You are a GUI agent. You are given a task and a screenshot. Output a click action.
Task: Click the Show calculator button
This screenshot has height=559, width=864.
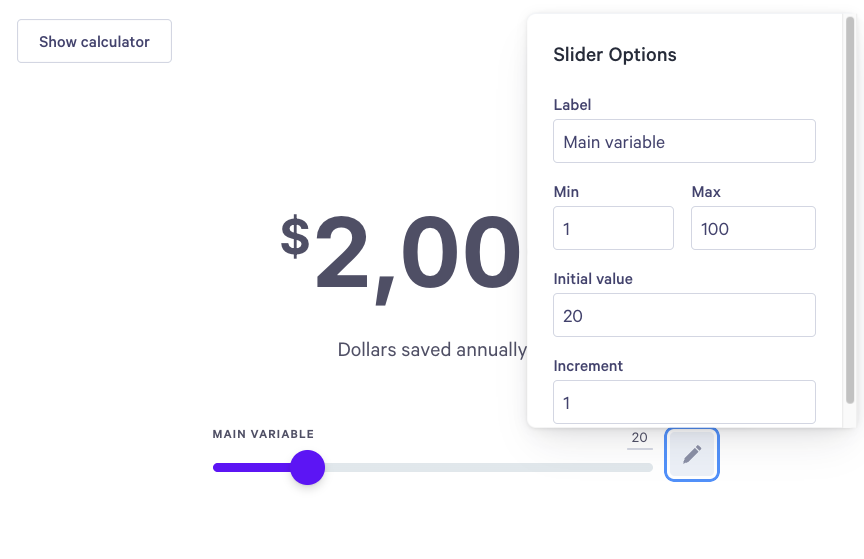pos(94,41)
